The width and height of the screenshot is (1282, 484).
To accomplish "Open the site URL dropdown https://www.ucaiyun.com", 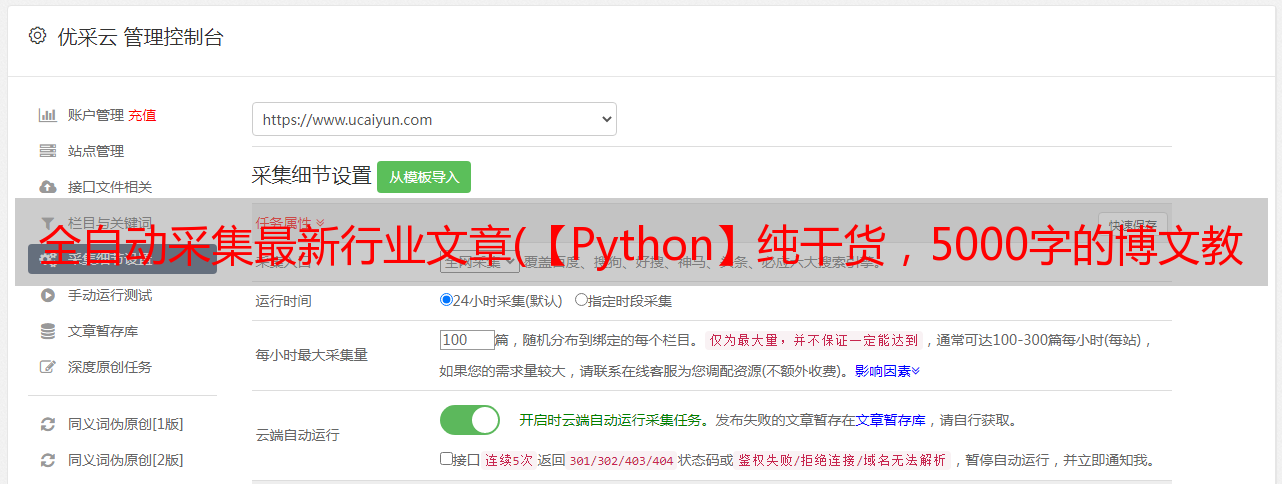I will pos(434,119).
